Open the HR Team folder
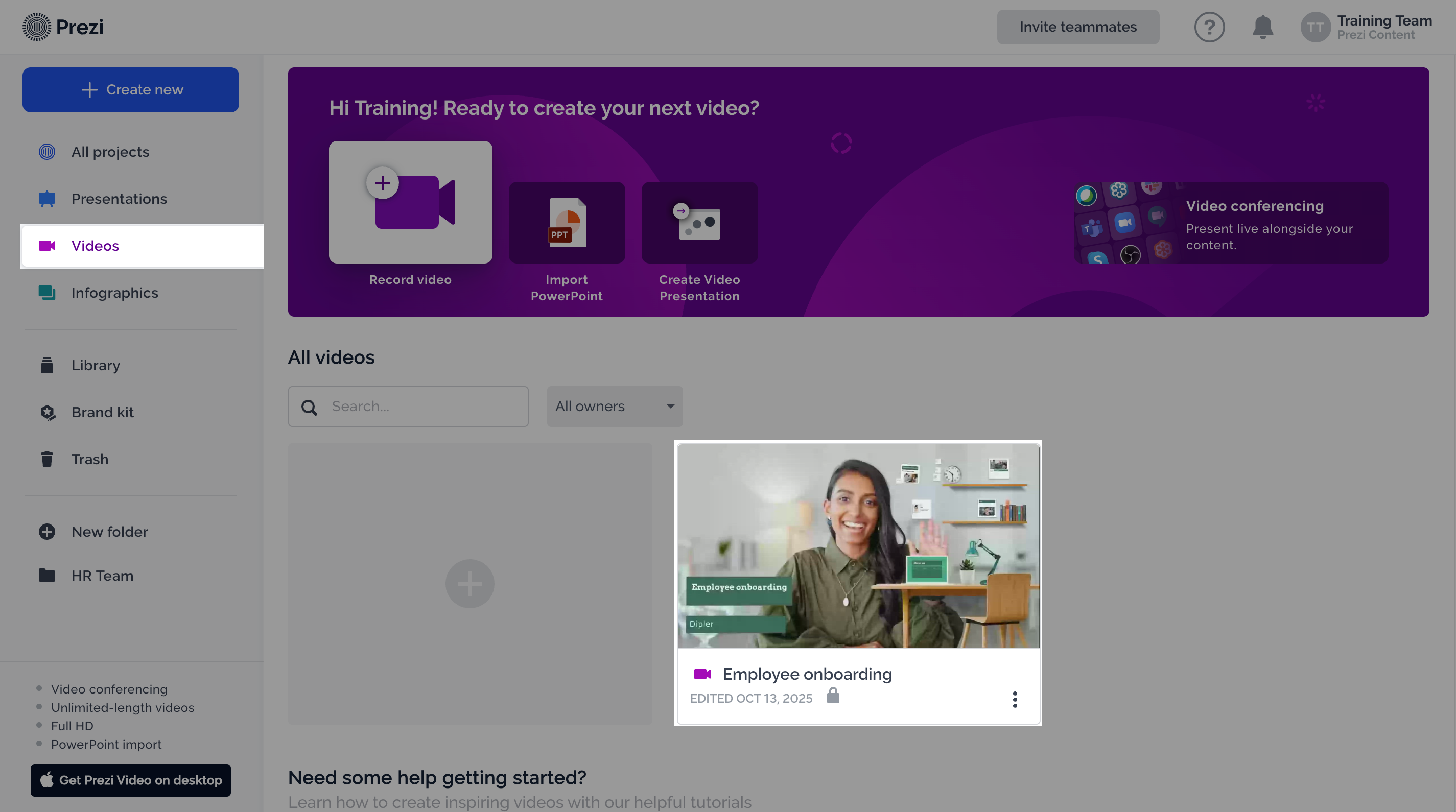This screenshot has height=812, width=1456. tap(102, 575)
